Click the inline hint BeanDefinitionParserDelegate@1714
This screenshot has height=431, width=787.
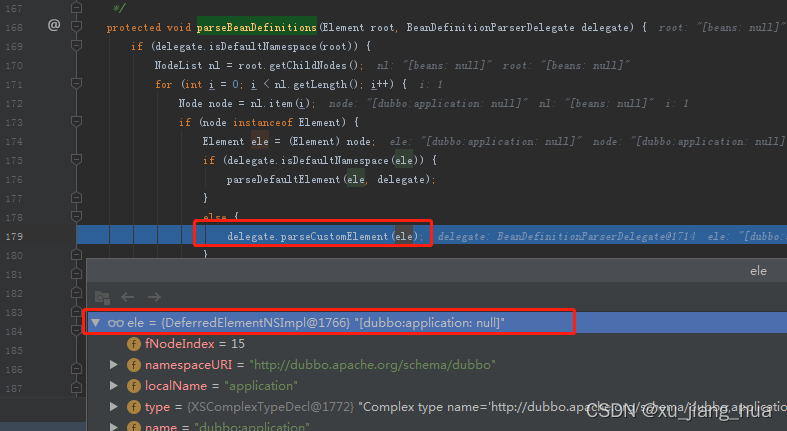596,236
